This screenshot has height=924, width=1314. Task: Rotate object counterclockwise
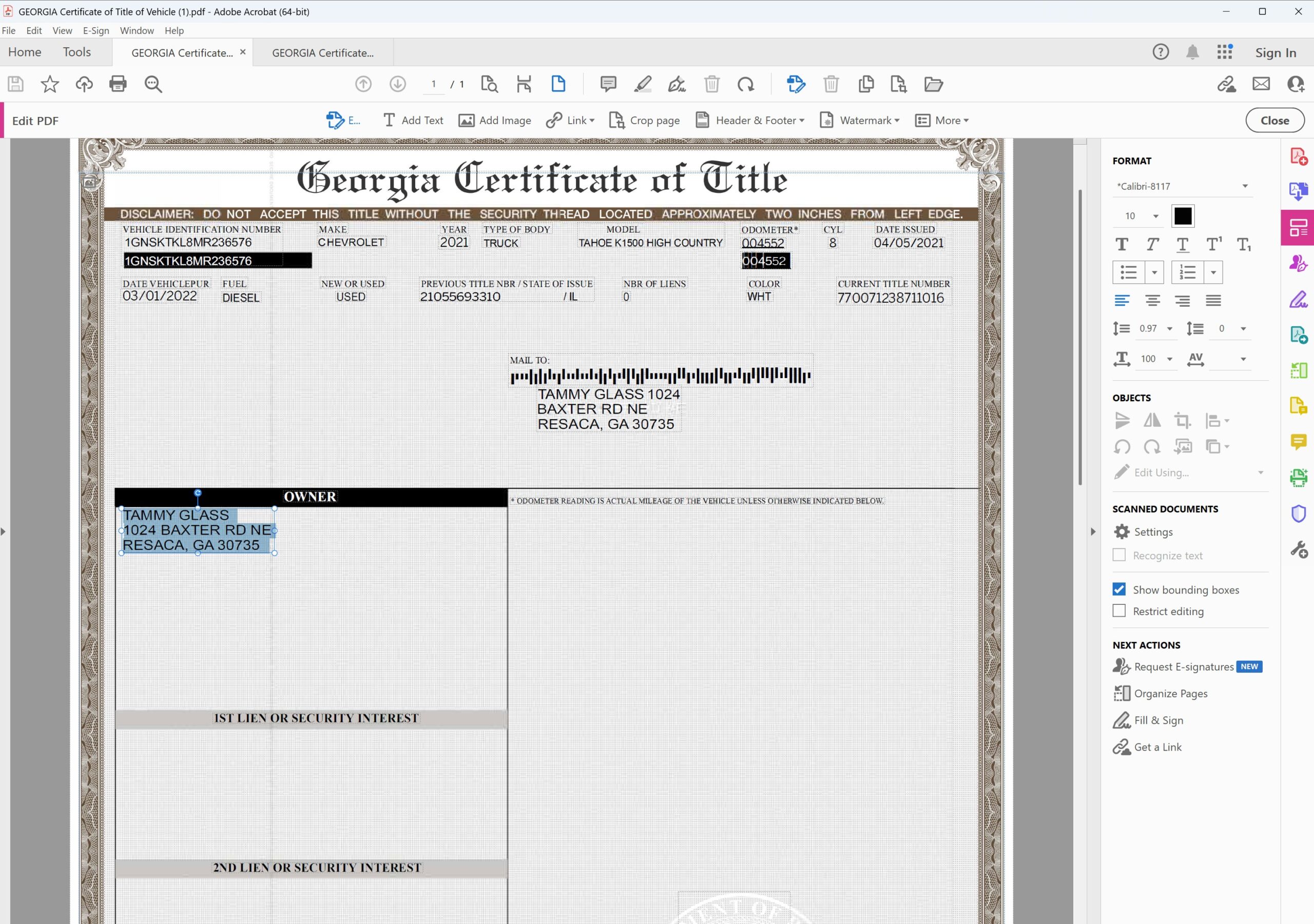coord(1122,447)
